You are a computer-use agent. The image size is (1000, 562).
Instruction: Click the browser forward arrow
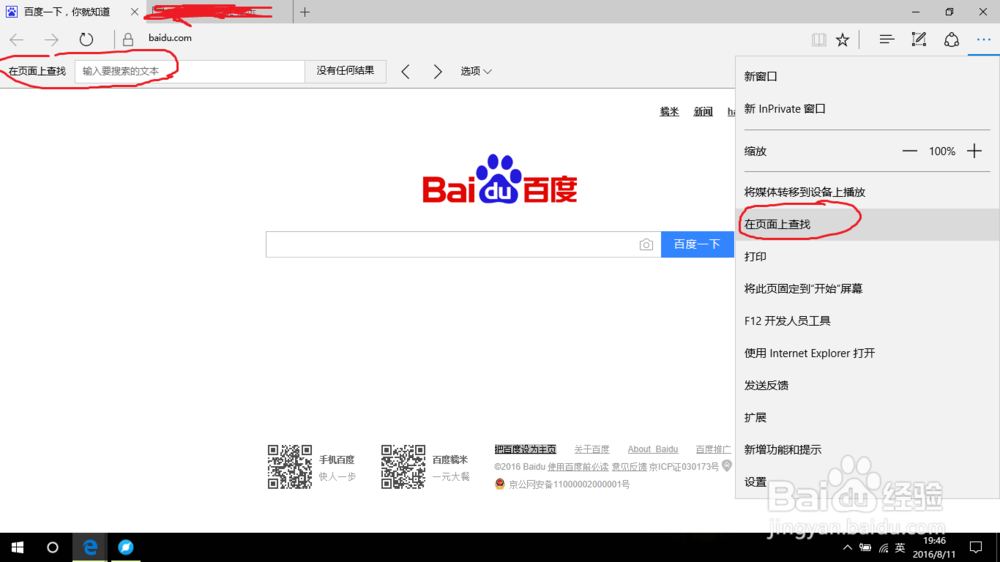51,40
